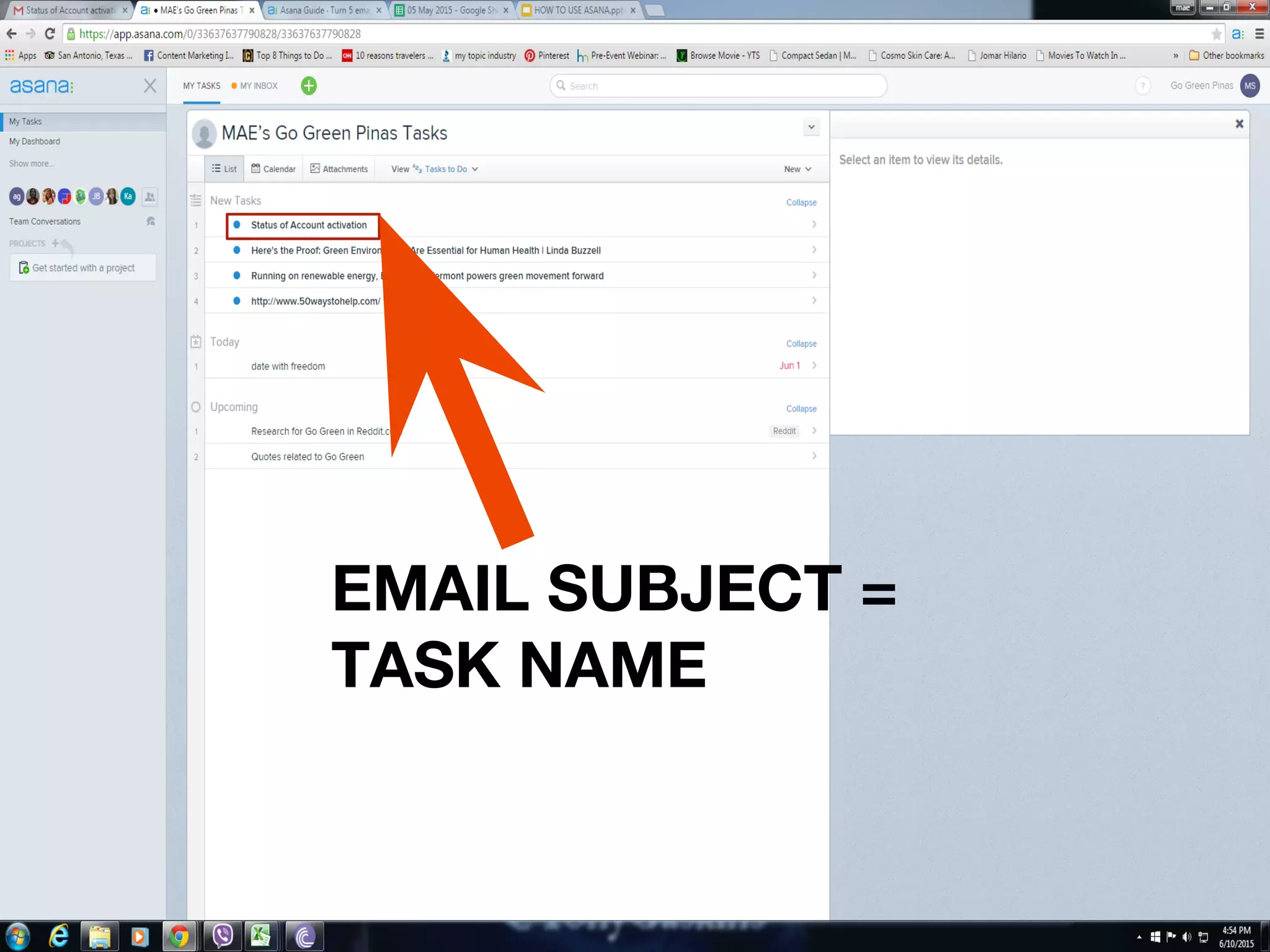
Task: Select the Calendar view tab
Action: pyautogui.click(x=273, y=169)
